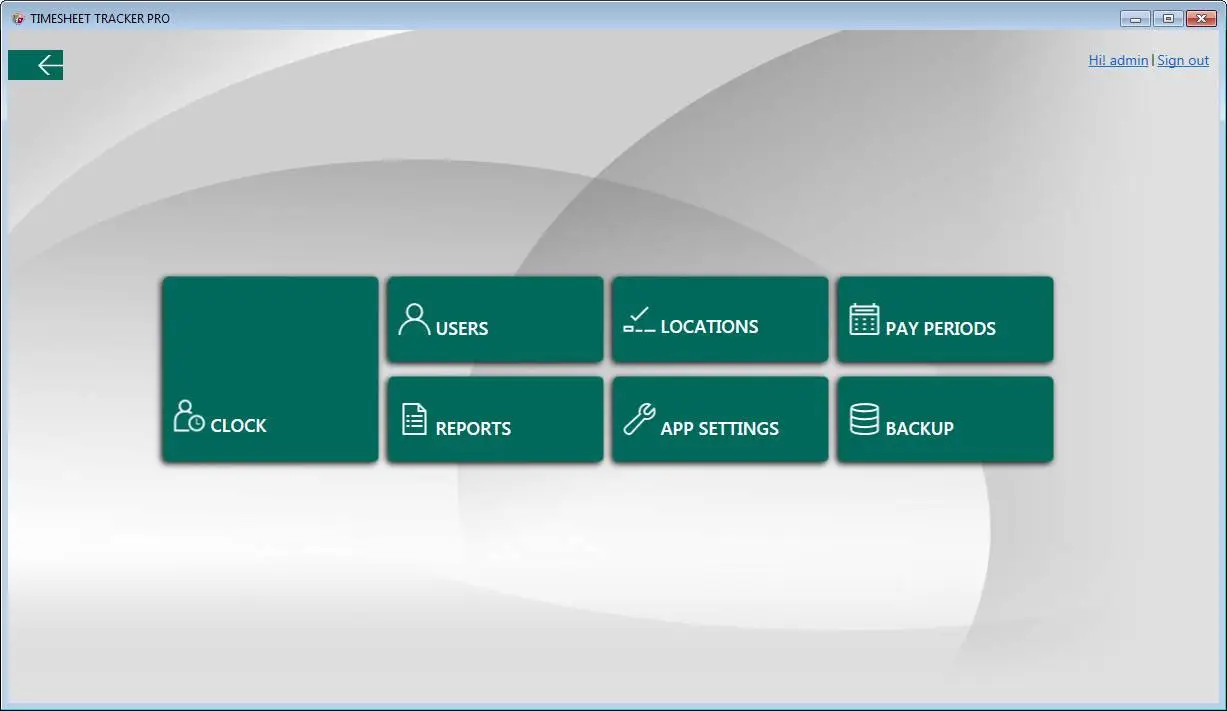Image resolution: width=1227 pixels, height=711 pixels.
Task: Open the App Settings tile
Action: (x=719, y=419)
